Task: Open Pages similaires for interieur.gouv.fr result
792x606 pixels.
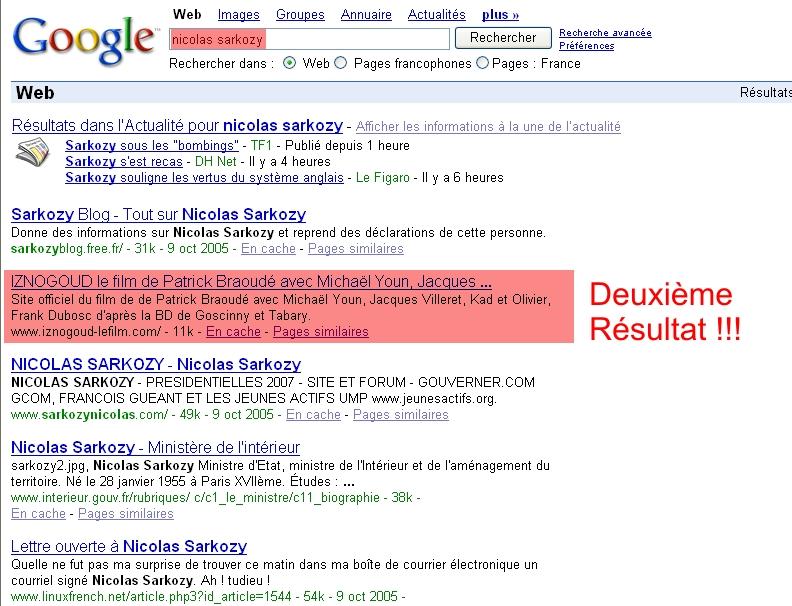Action: (x=126, y=514)
